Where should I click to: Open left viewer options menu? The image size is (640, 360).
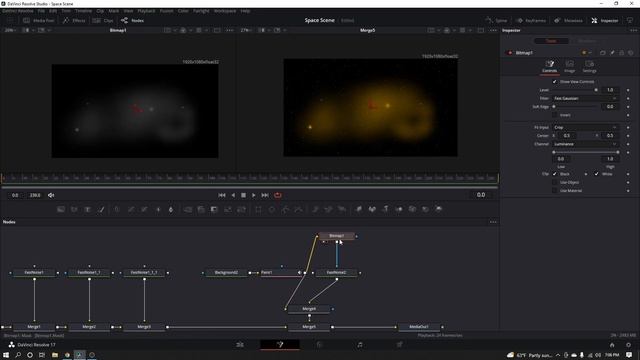(x=230, y=30)
